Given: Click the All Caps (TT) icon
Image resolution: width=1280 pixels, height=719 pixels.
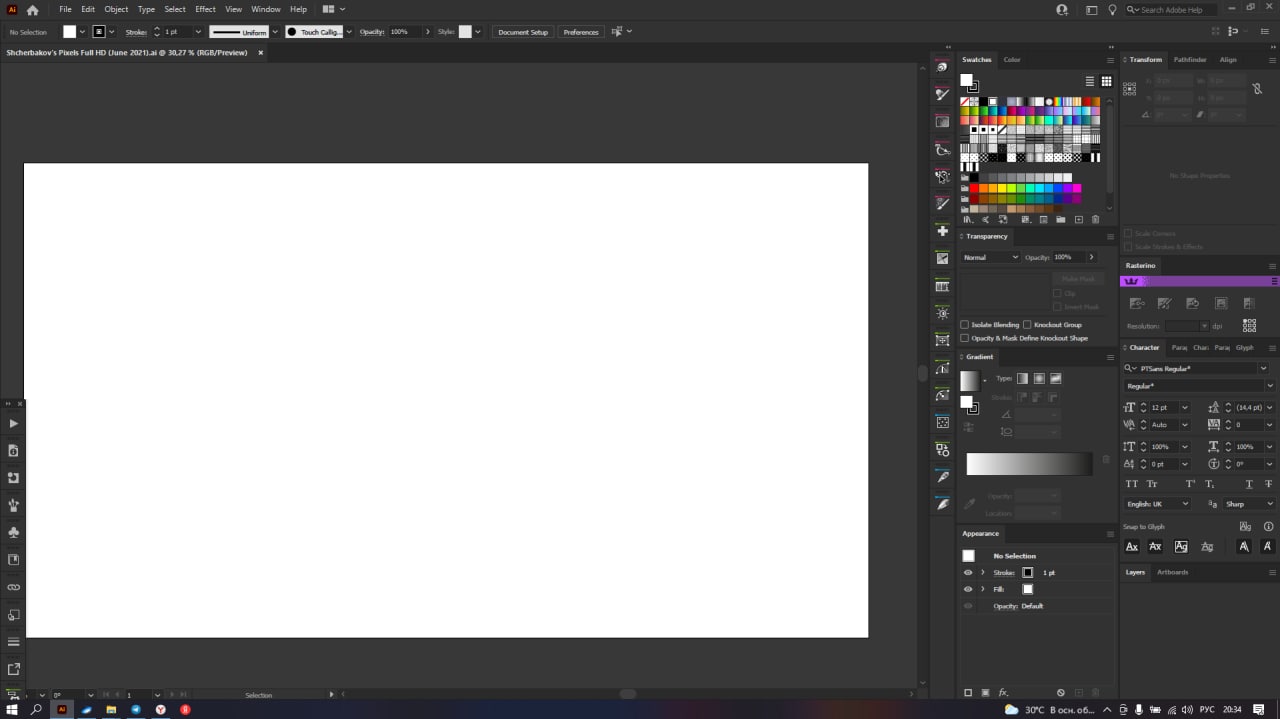Looking at the screenshot, I should click(x=1132, y=484).
